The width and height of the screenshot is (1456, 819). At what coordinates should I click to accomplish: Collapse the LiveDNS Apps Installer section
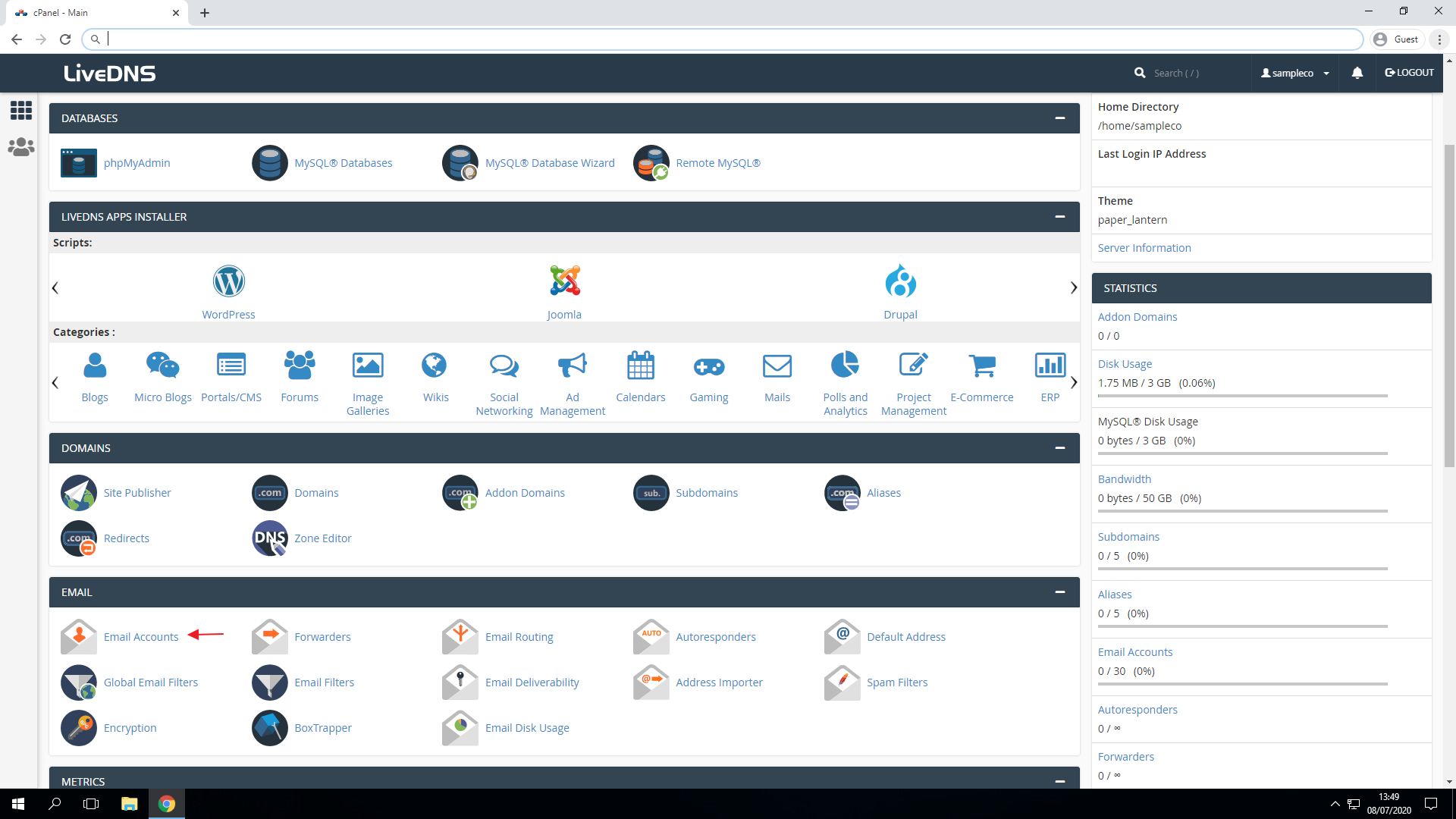[x=1060, y=217]
